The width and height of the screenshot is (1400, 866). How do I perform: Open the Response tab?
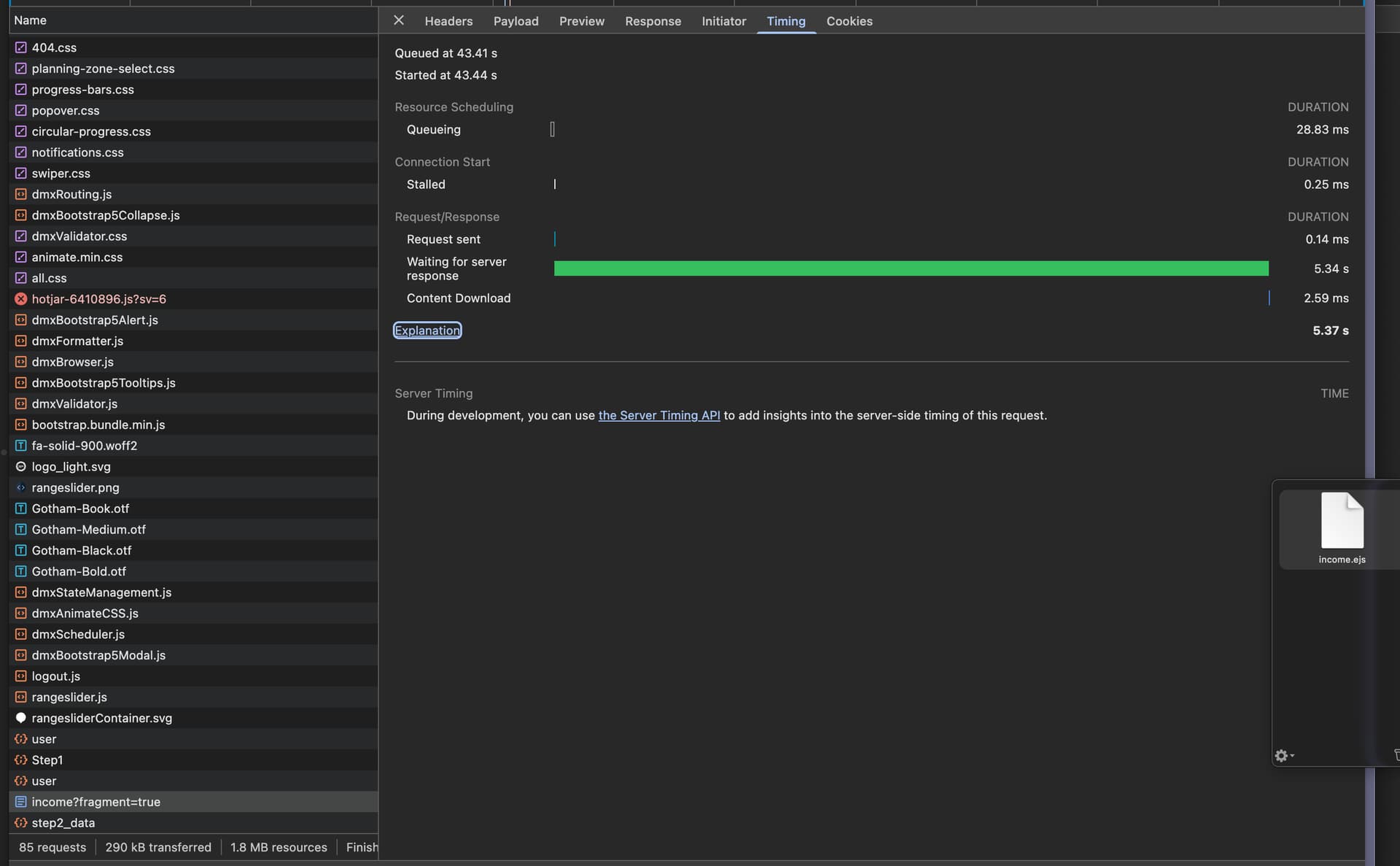(x=653, y=21)
